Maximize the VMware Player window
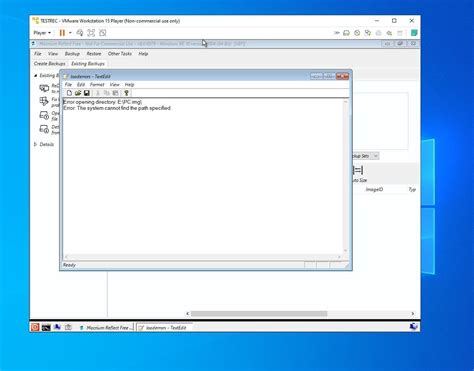 (x=394, y=21)
